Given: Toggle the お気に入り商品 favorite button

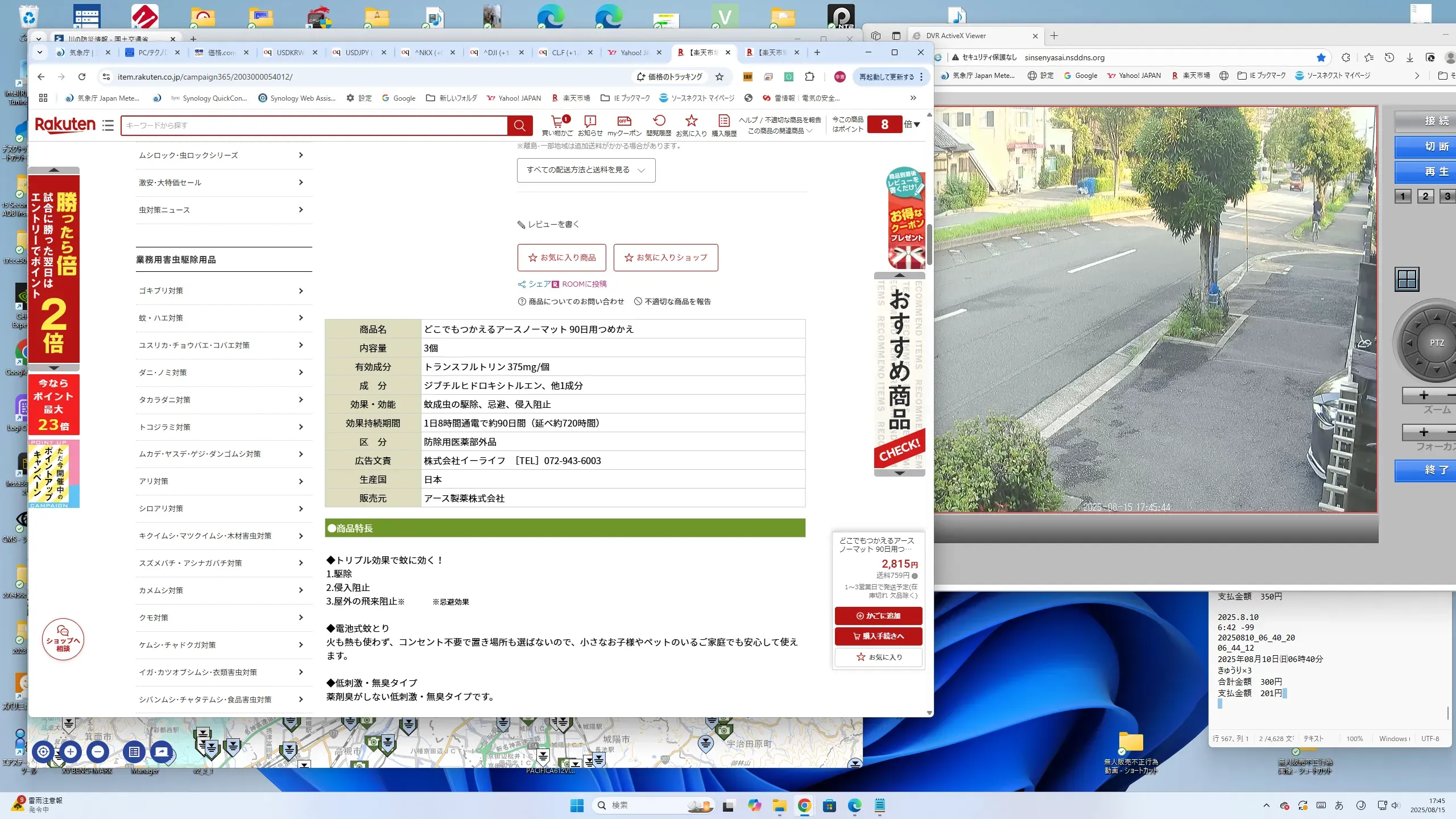Looking at the screenshot, I should (561, 258).
